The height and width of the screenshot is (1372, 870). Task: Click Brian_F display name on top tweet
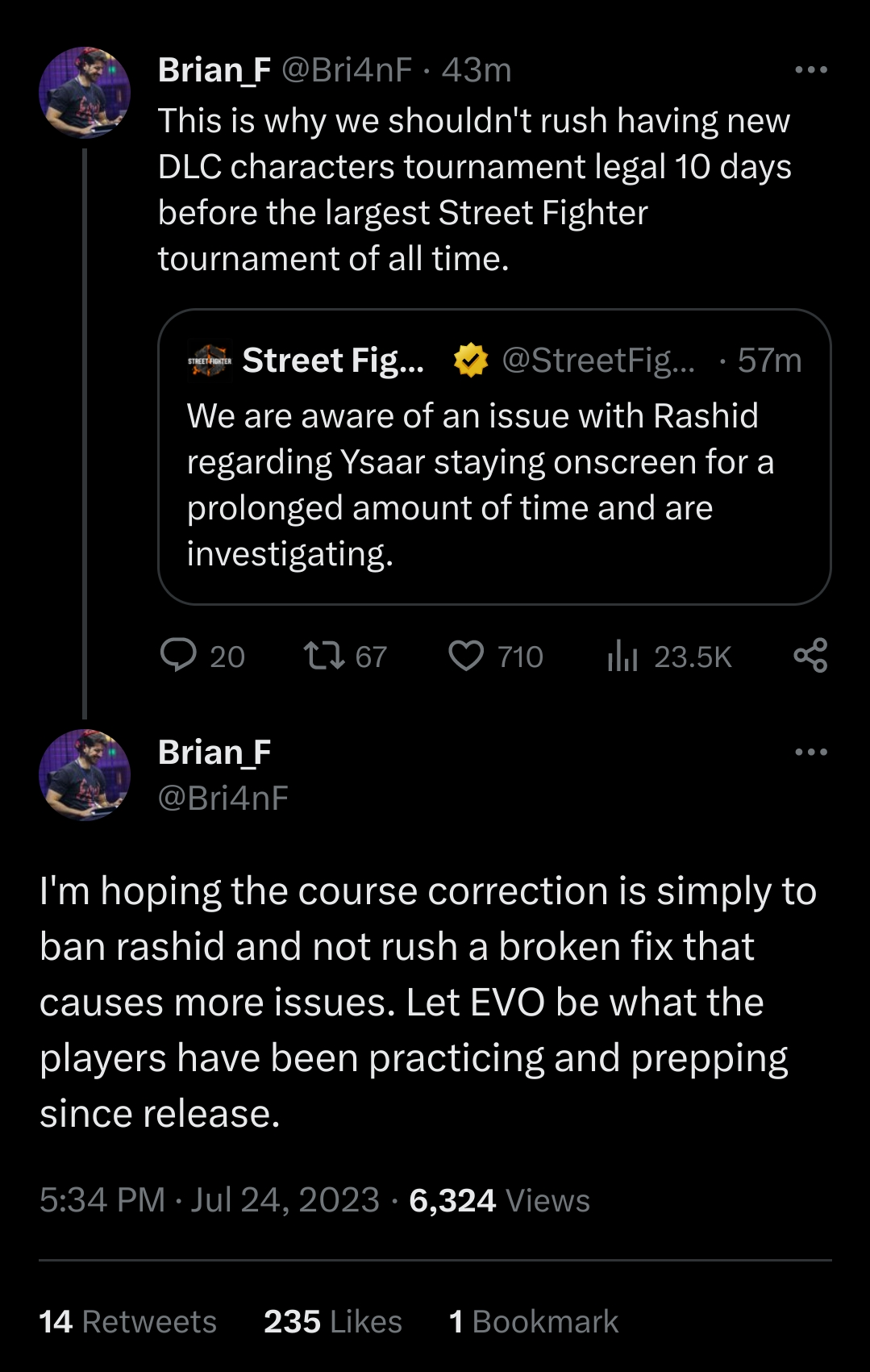pyautogui.click(x=214, y=70)
